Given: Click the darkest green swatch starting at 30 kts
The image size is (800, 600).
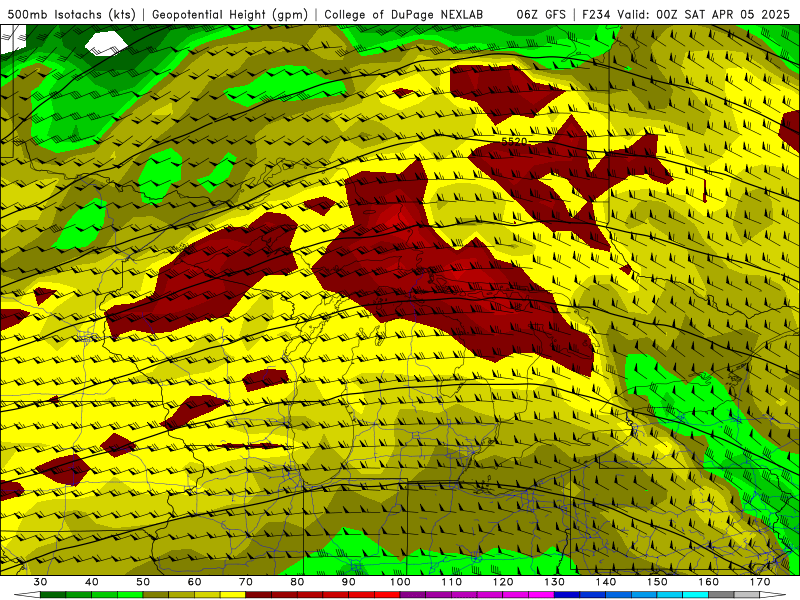Looking at the screenshot, I should point(53,595).
